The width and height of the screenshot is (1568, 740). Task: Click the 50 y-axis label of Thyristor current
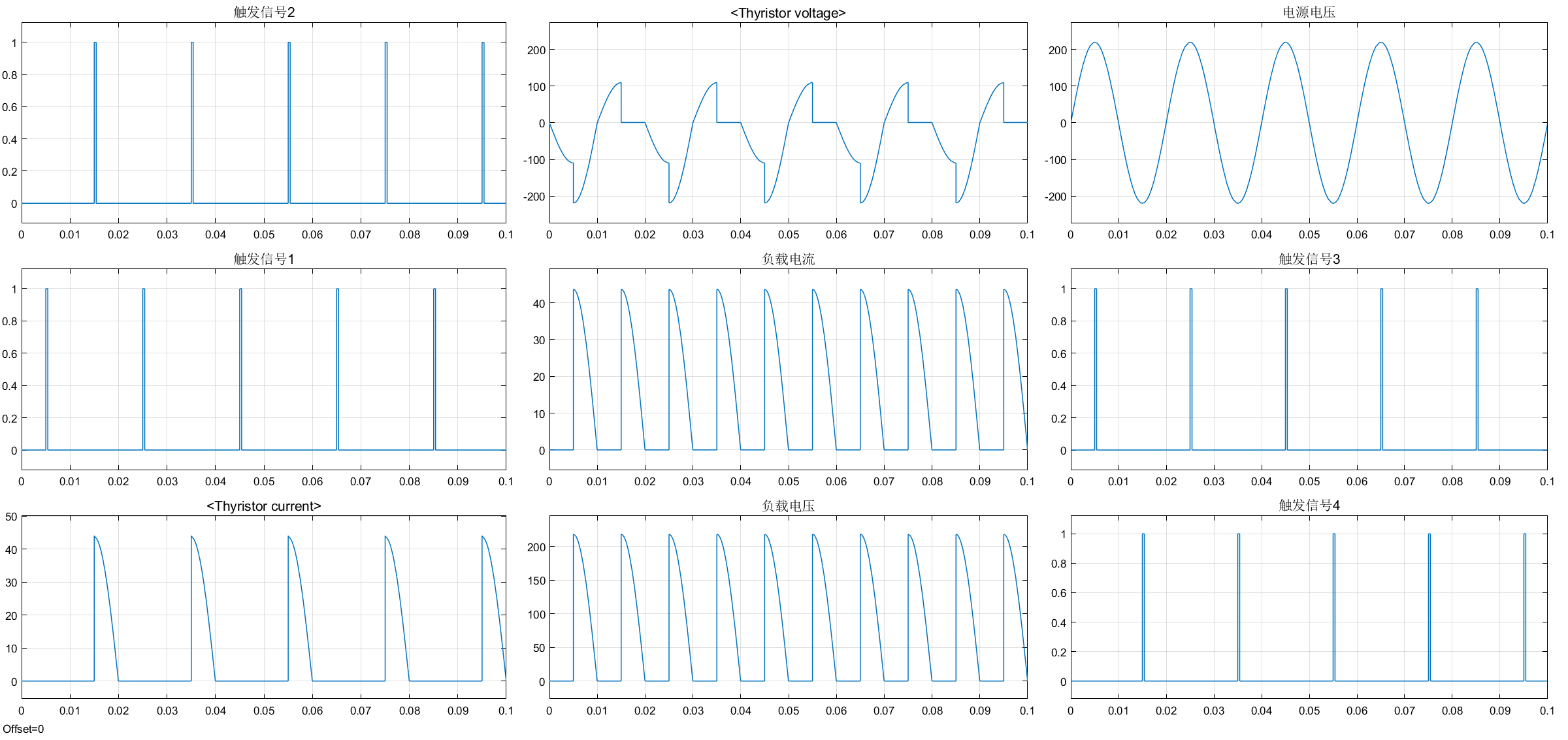[x=11, y=517]
